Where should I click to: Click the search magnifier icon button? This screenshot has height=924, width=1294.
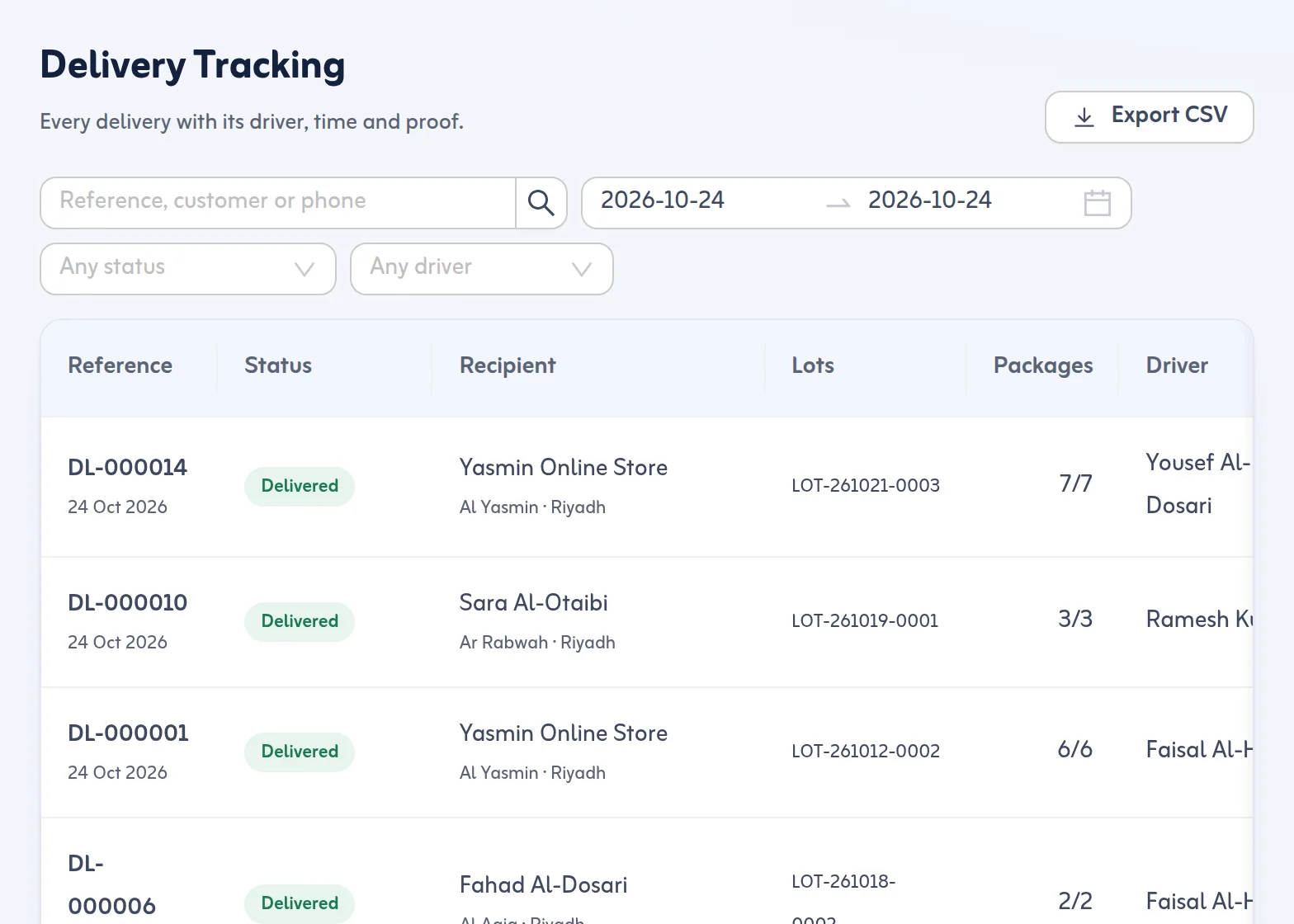click(541, 203)
